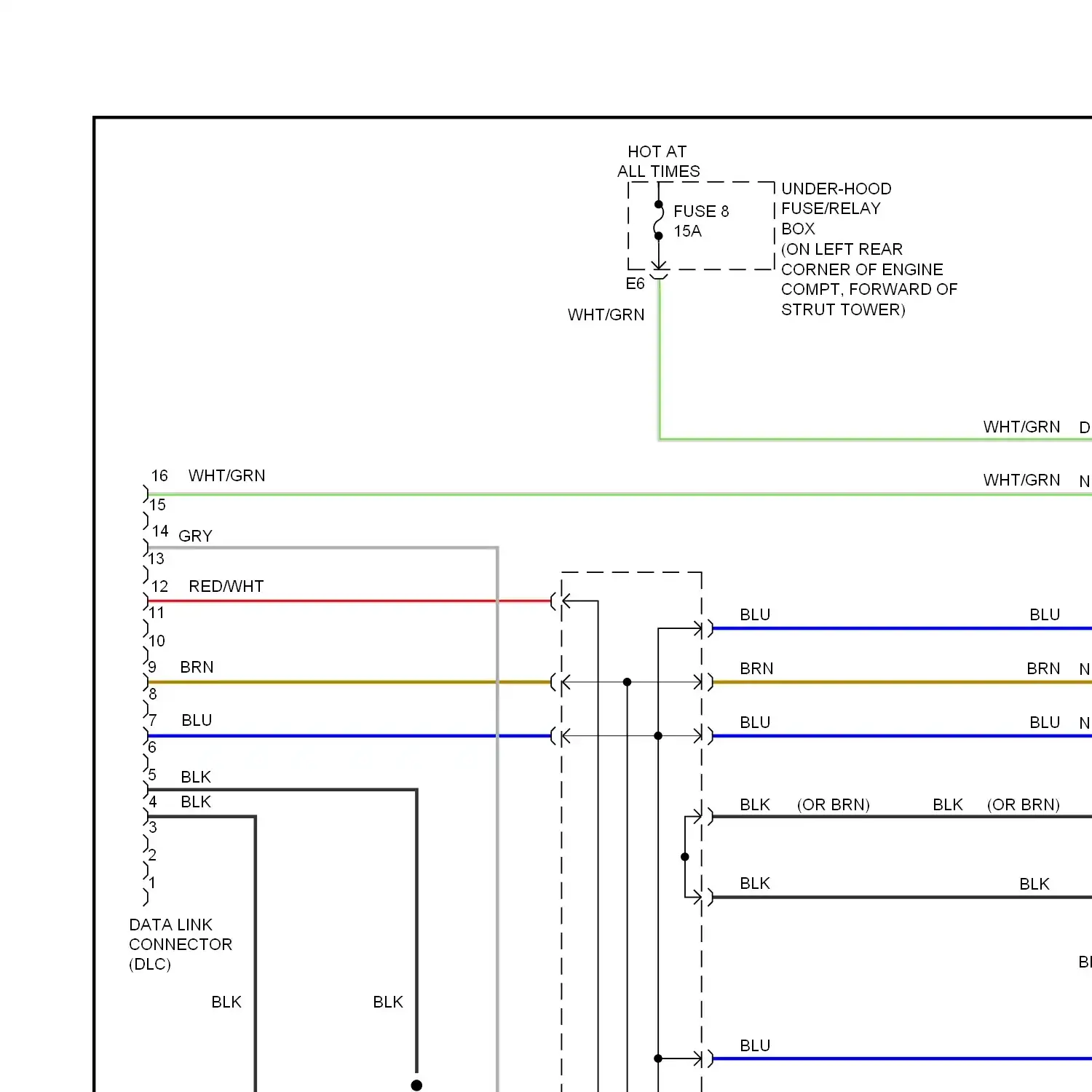Click BRN label next to pin 9
Screen dimensions: 1092x1092
click(x=197, y=668)
